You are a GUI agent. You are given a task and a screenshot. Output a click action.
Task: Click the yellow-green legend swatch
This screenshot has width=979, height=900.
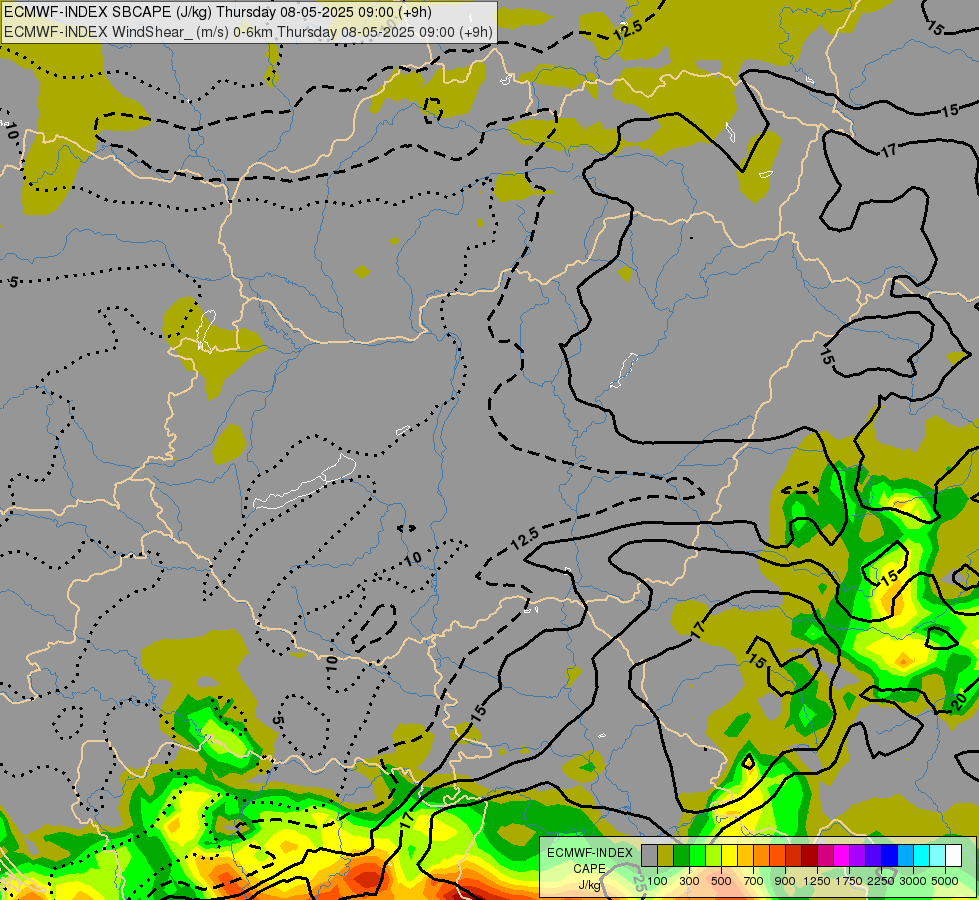point(714,856)
